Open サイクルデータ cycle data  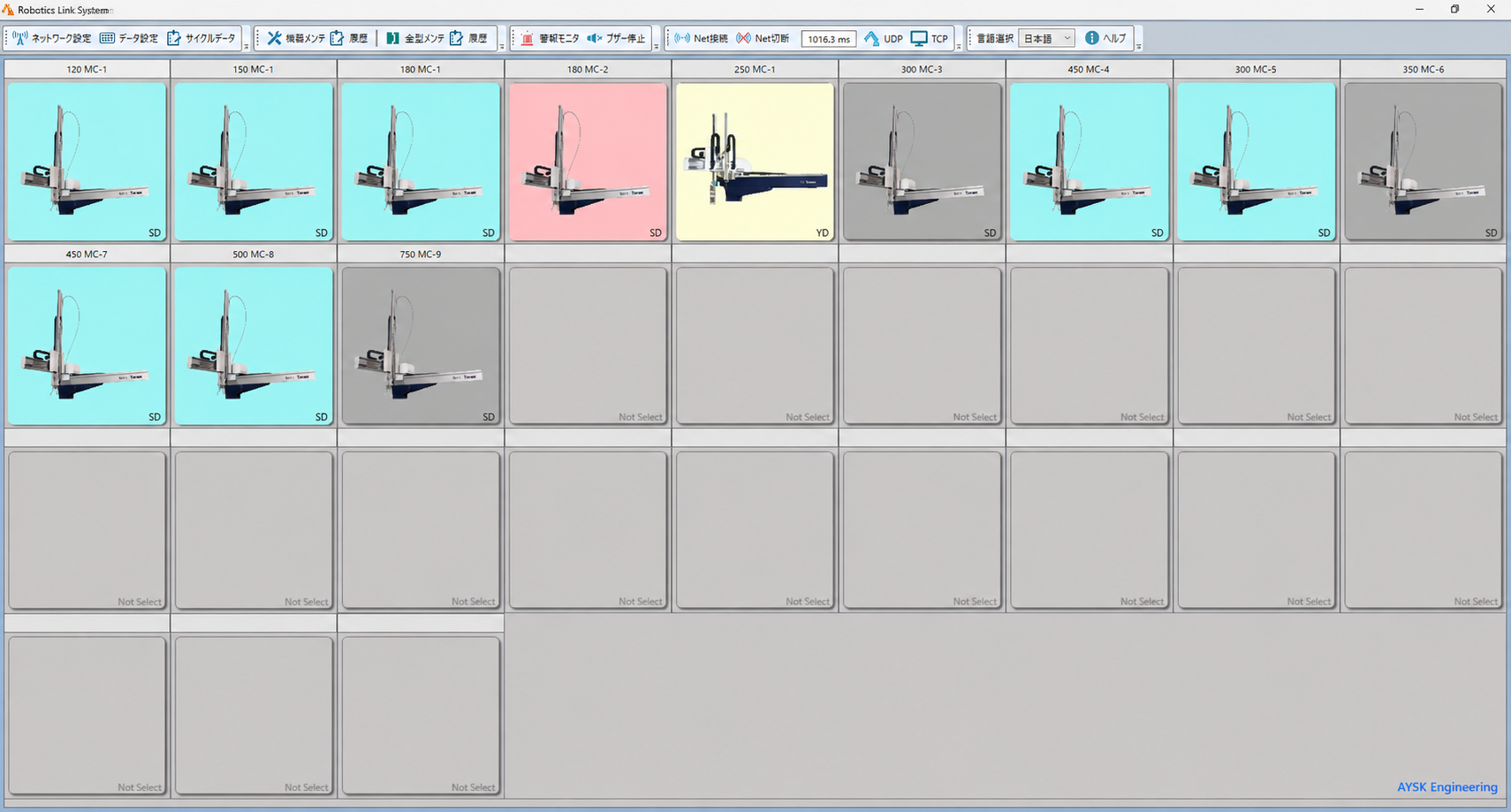pyautogui.click(x=202, y=38)
